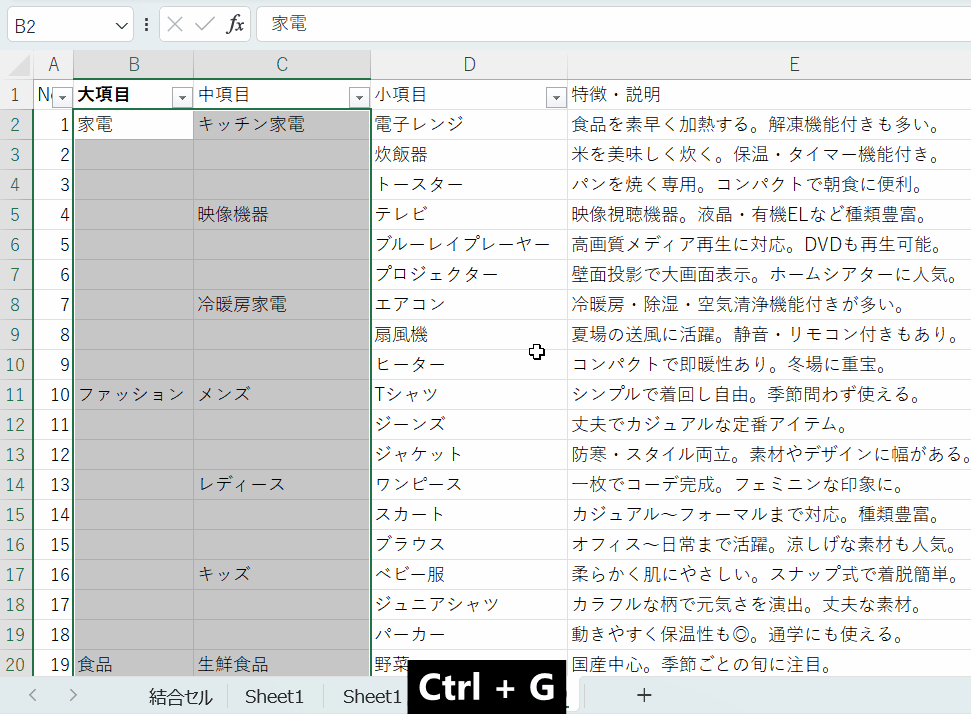Click the Cancel X icon in formula bar
Image resolution: width=971 pixels, height=714 pixels.
click(x=175, y=25)
